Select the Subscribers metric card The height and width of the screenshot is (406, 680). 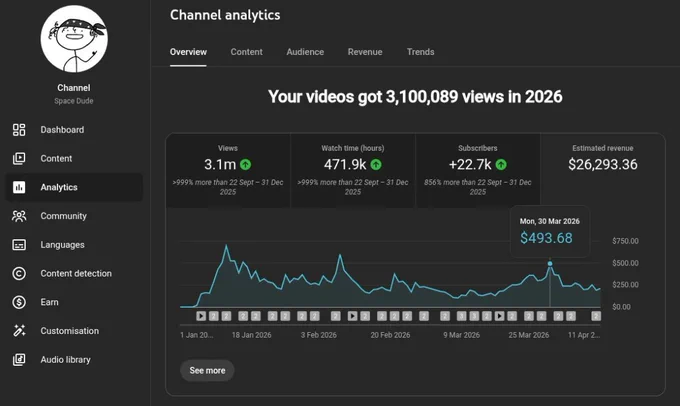point(477,170)
